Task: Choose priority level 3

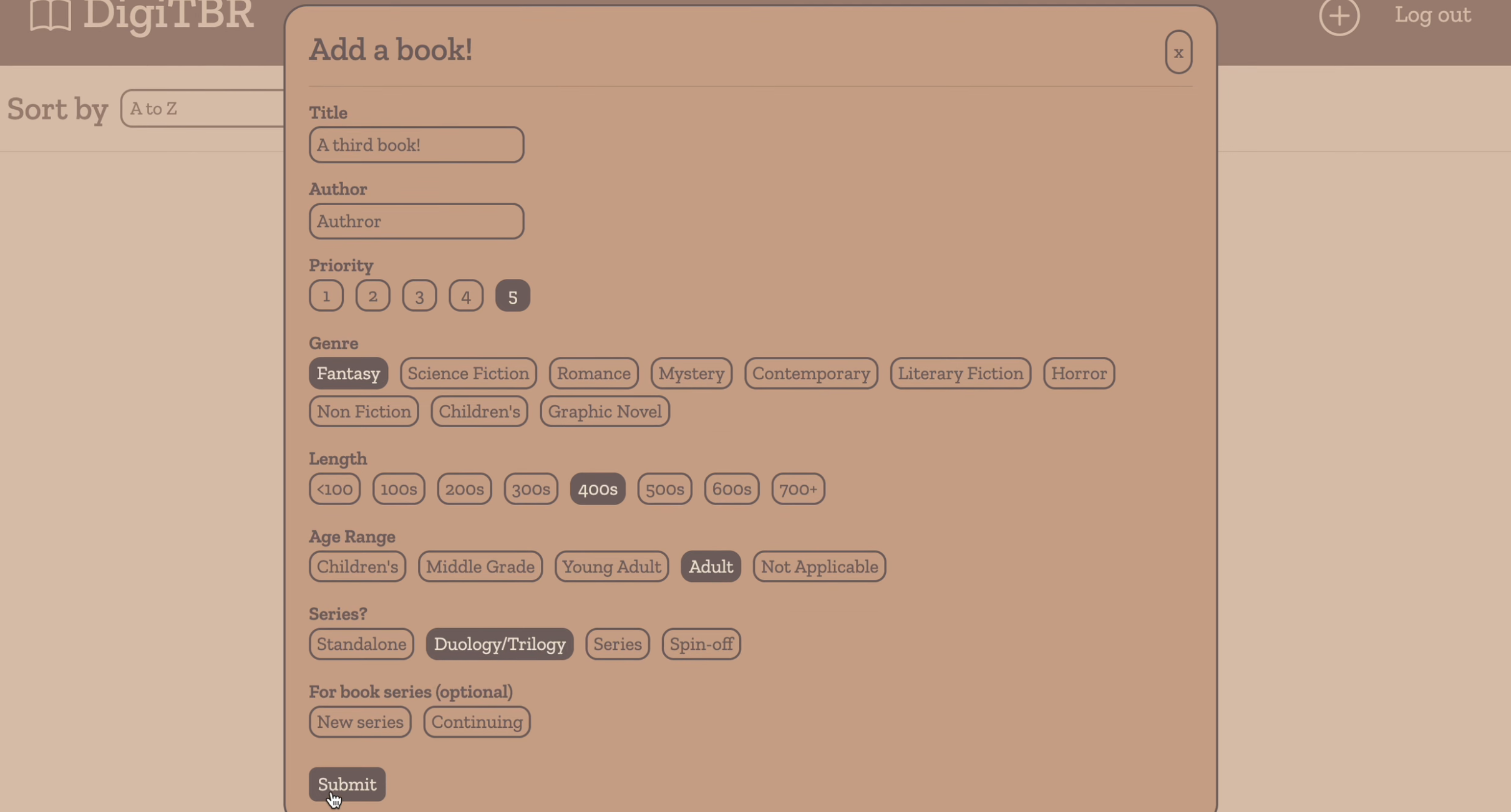Action: [x=419, y=296]
